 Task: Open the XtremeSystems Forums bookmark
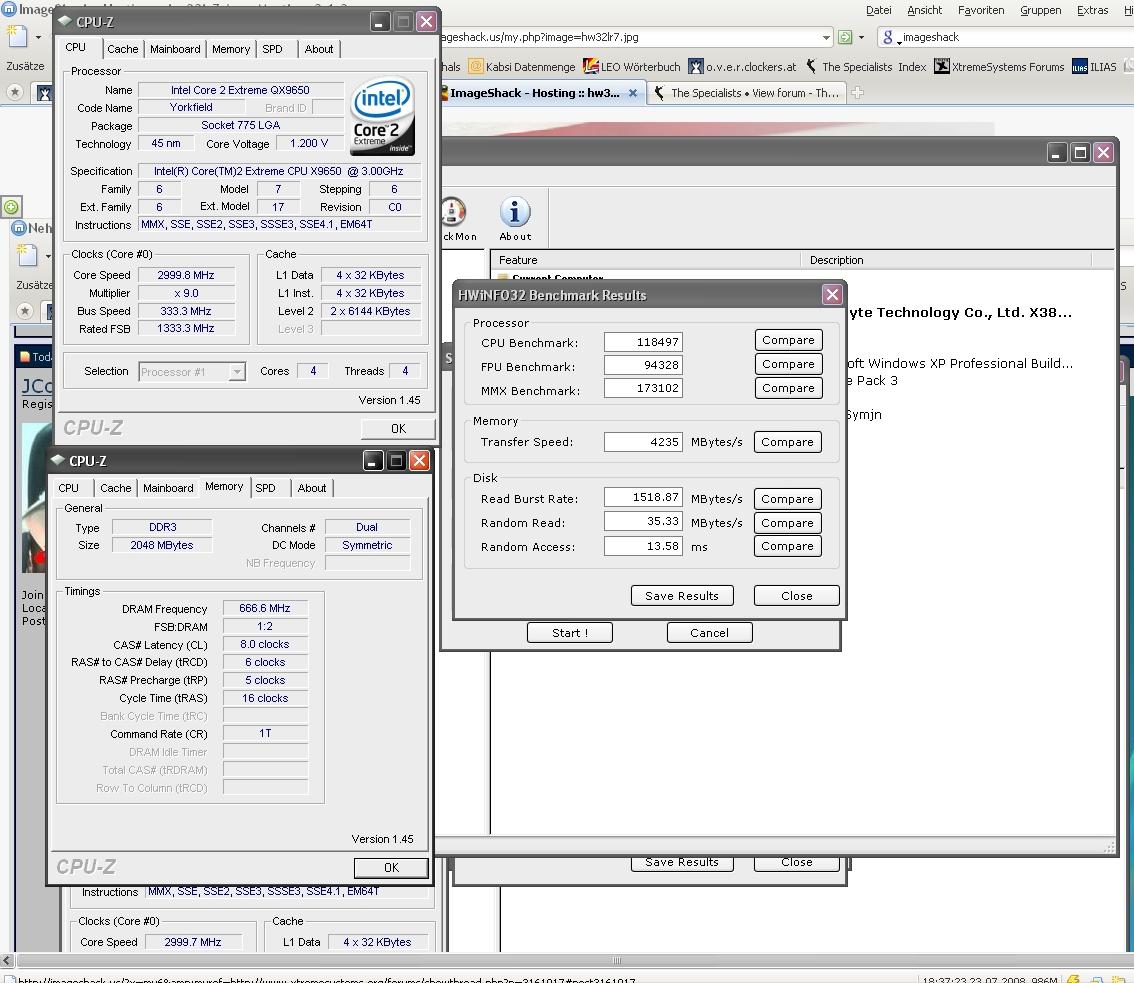[x=999, y=67]
